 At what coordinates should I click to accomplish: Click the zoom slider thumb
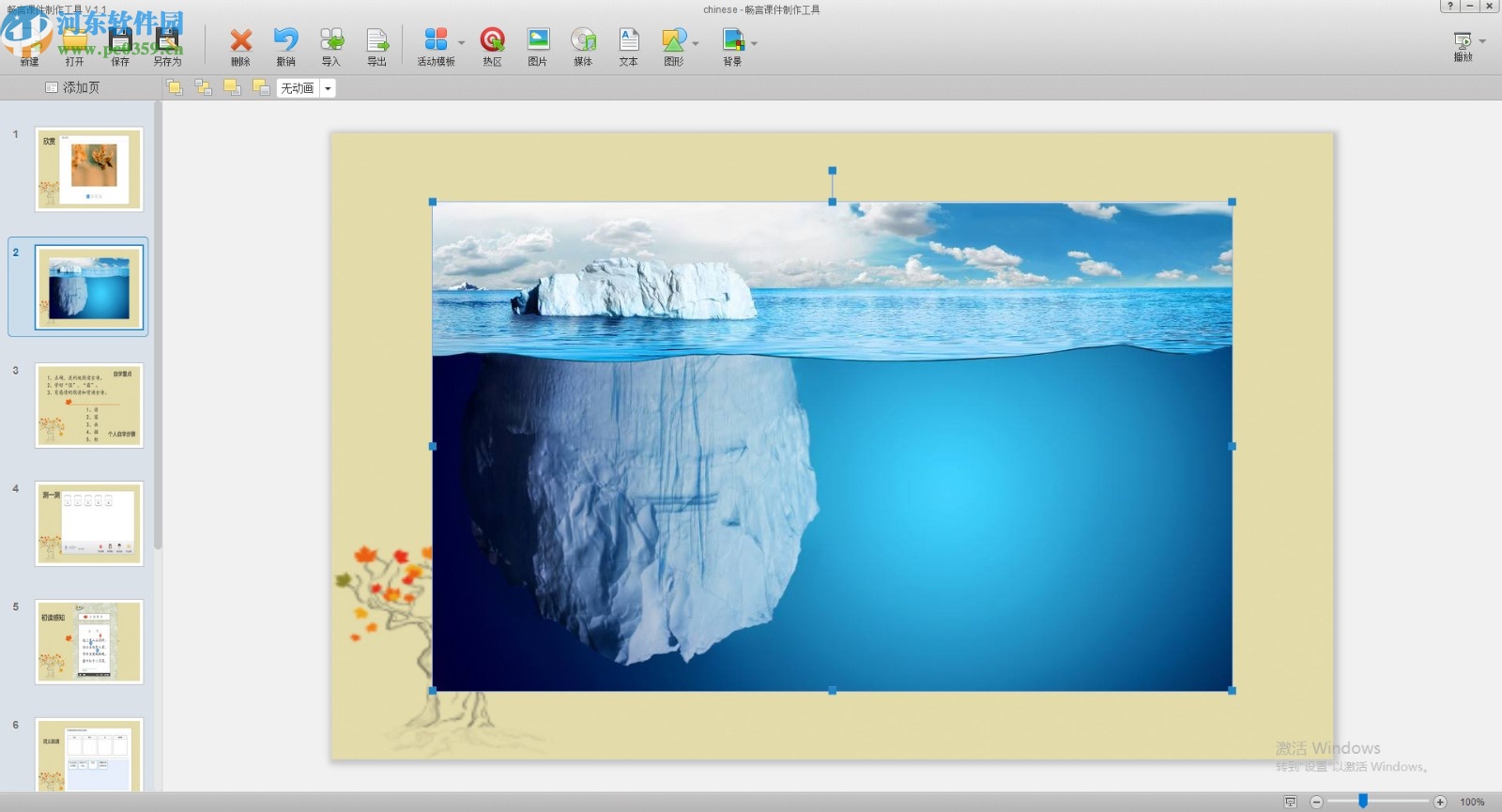(x=1363, y=801)
